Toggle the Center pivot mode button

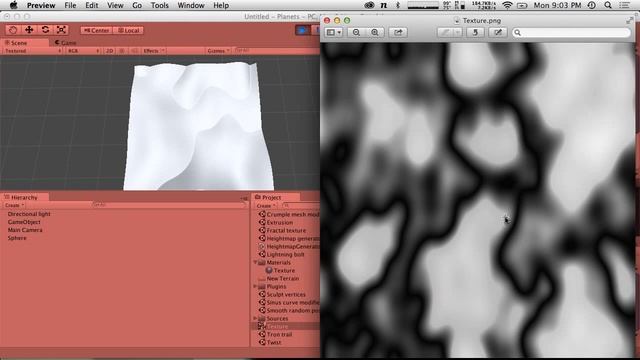pos(96,30)
